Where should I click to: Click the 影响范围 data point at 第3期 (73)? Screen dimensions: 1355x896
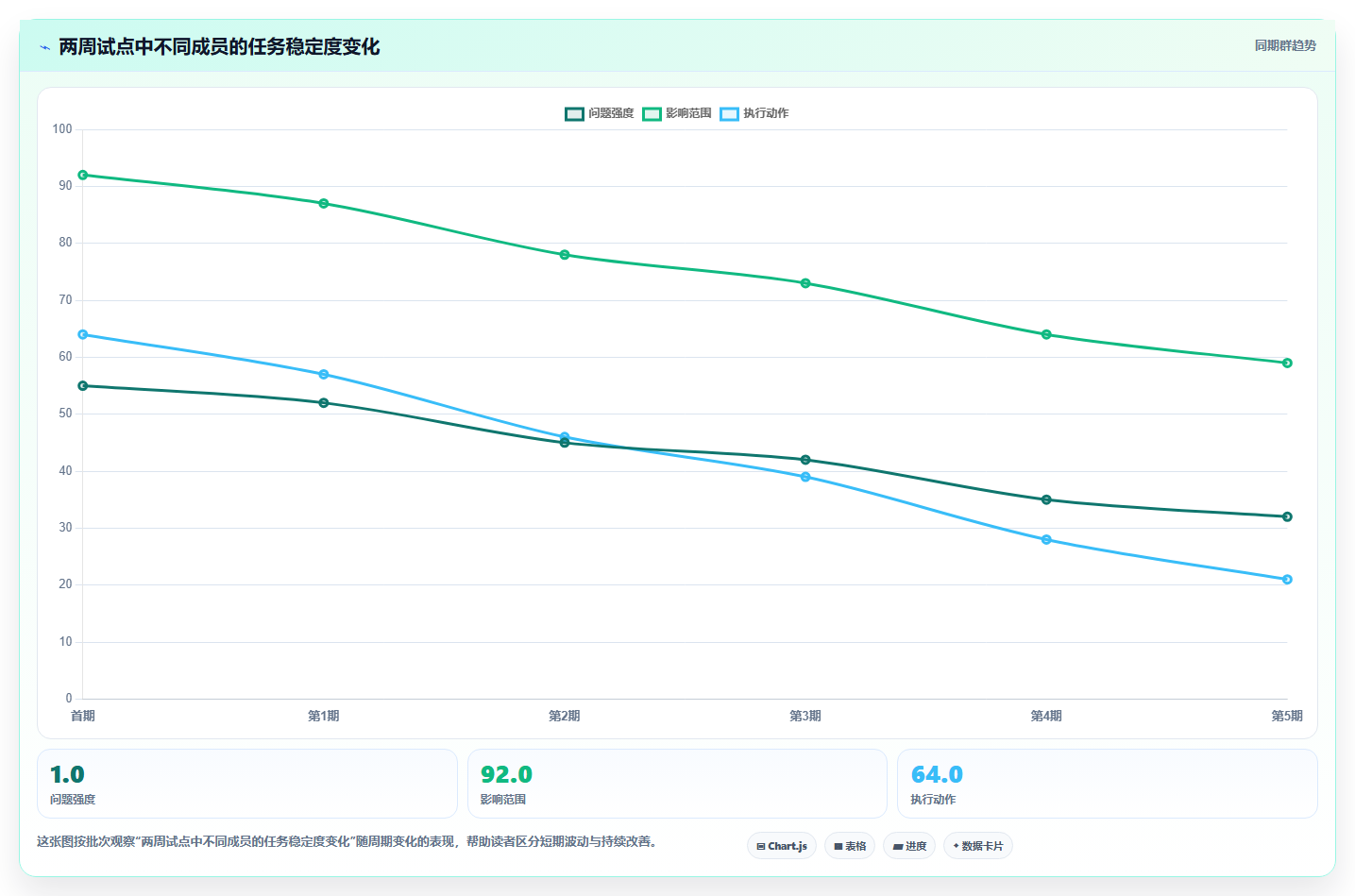805,283
